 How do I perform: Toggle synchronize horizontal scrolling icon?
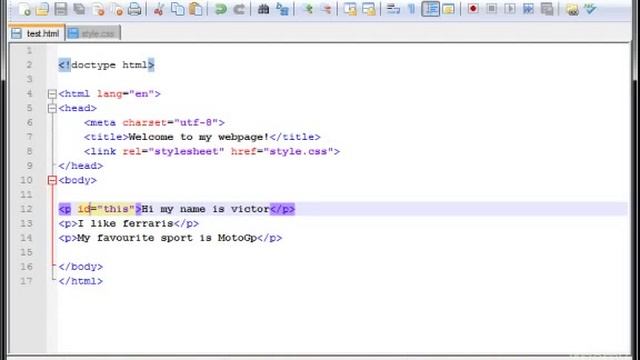point(369,9)
